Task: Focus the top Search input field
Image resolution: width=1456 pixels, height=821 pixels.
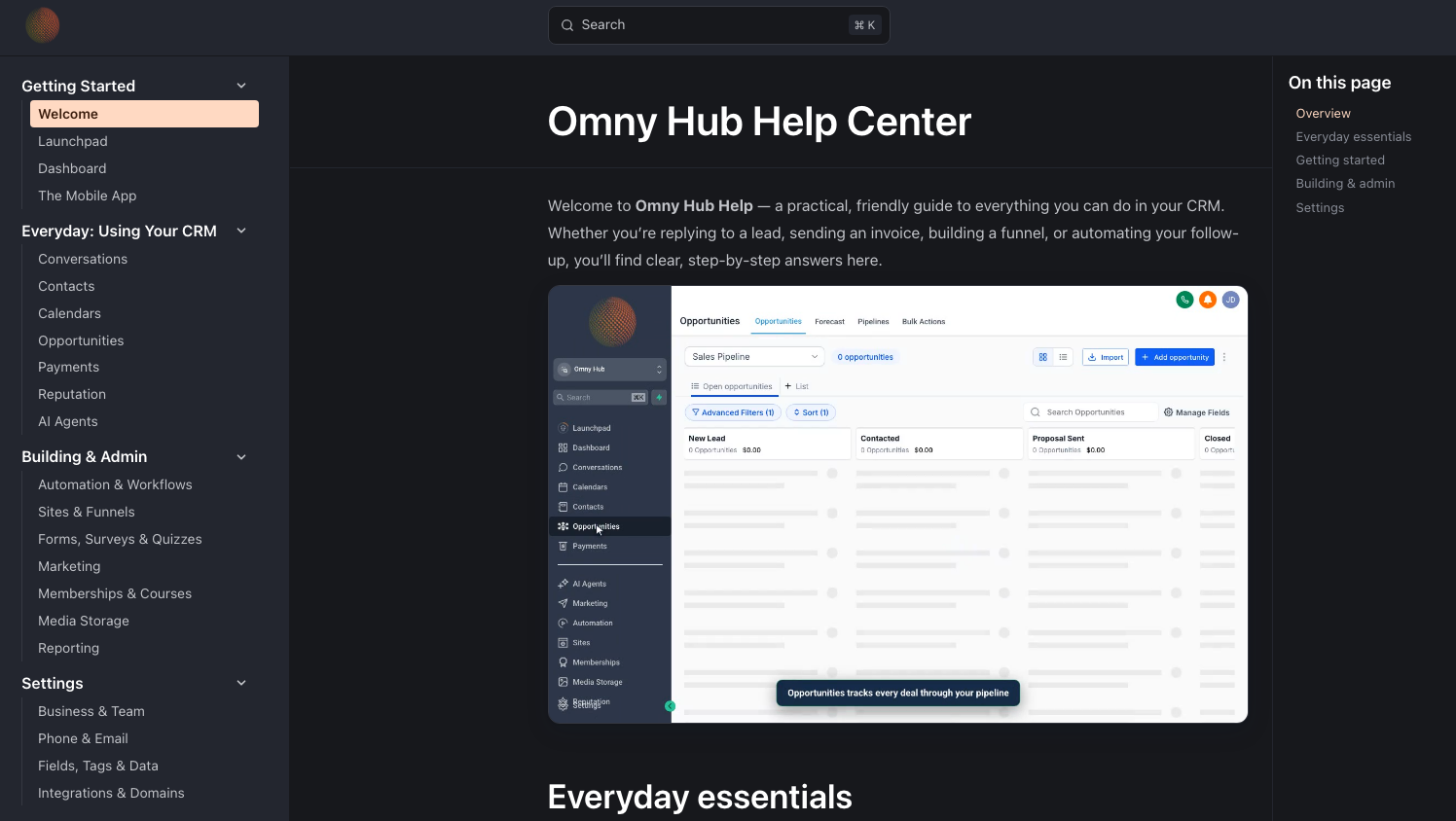Action: 719,25
